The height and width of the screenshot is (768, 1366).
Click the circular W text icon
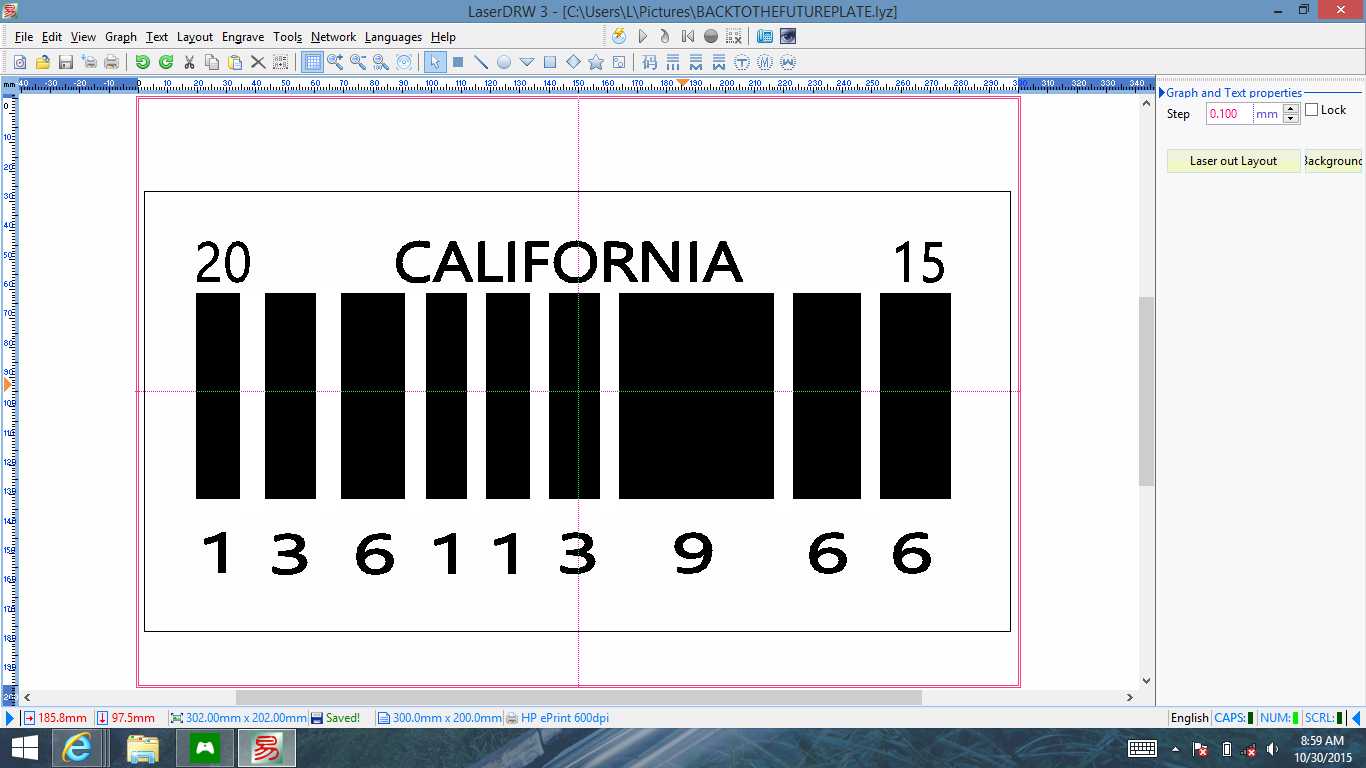pos(788,62)
